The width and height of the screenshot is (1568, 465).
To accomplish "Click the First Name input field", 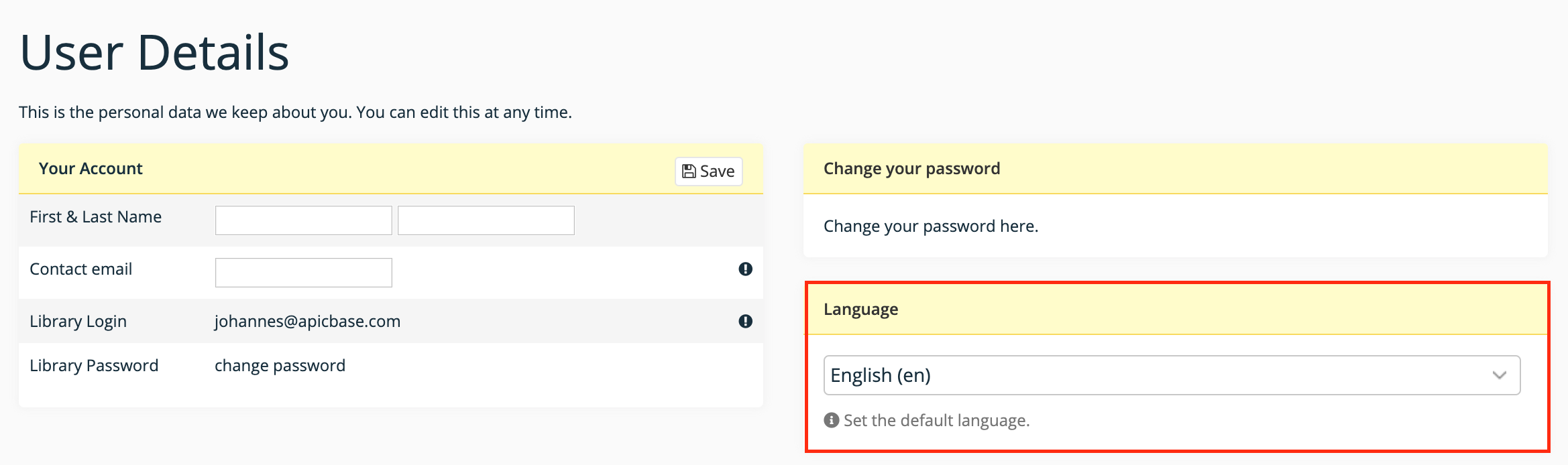I will 303,220.
